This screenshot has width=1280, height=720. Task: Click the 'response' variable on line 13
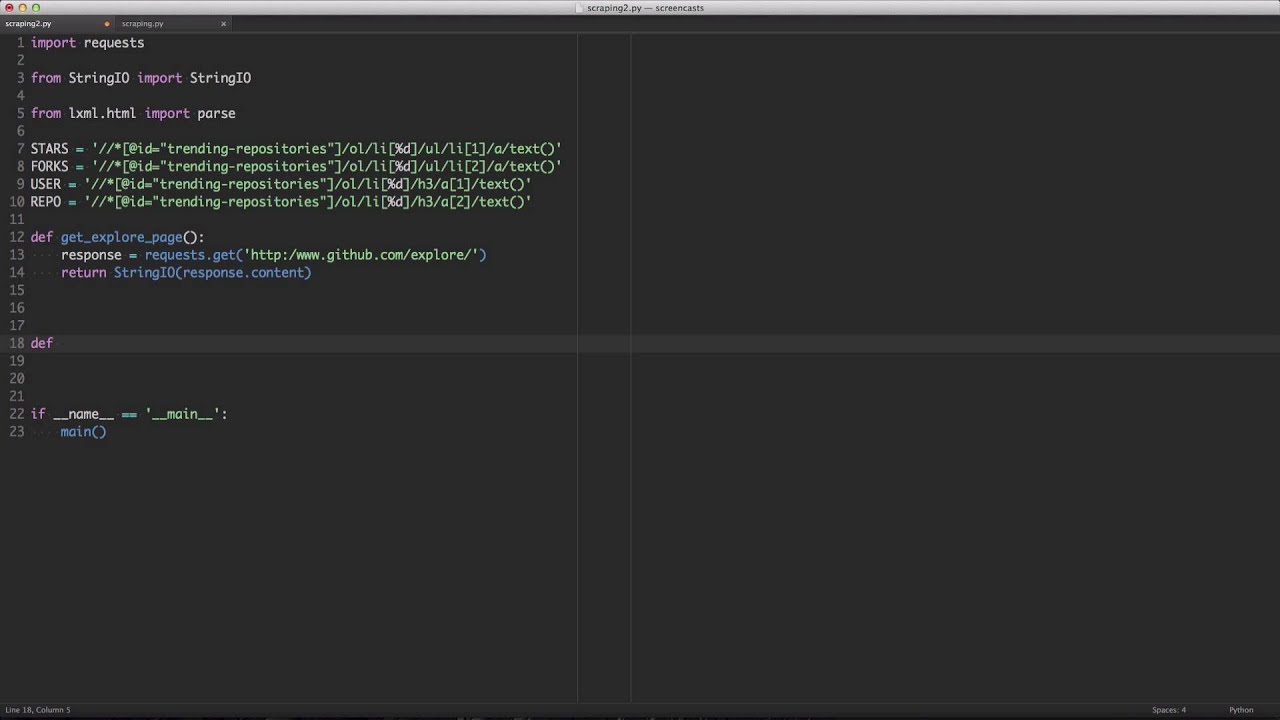tap(91, 255)
